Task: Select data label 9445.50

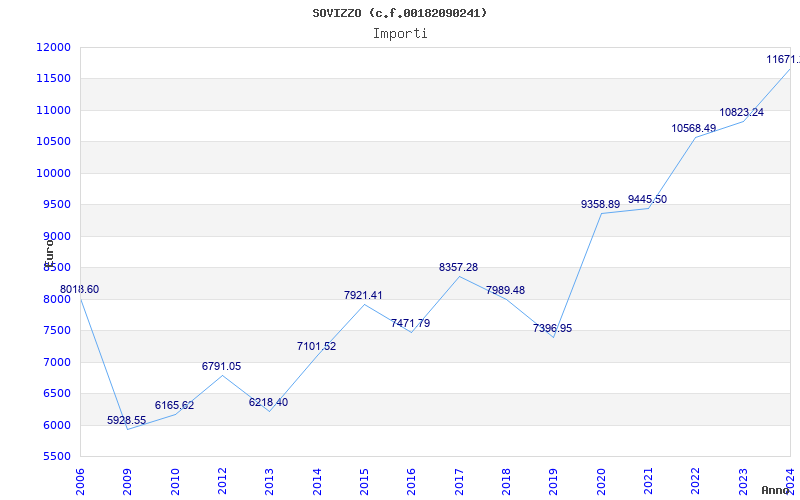Action: point(647,199)
